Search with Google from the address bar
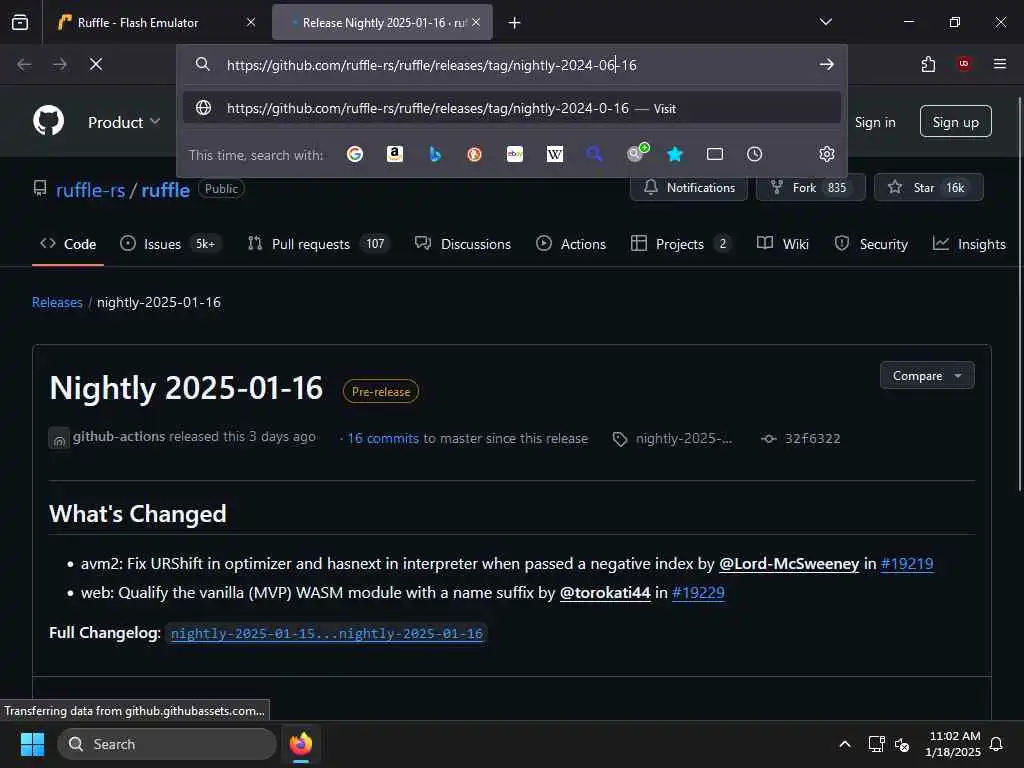1024x768 pixels. tap(355, 154)
